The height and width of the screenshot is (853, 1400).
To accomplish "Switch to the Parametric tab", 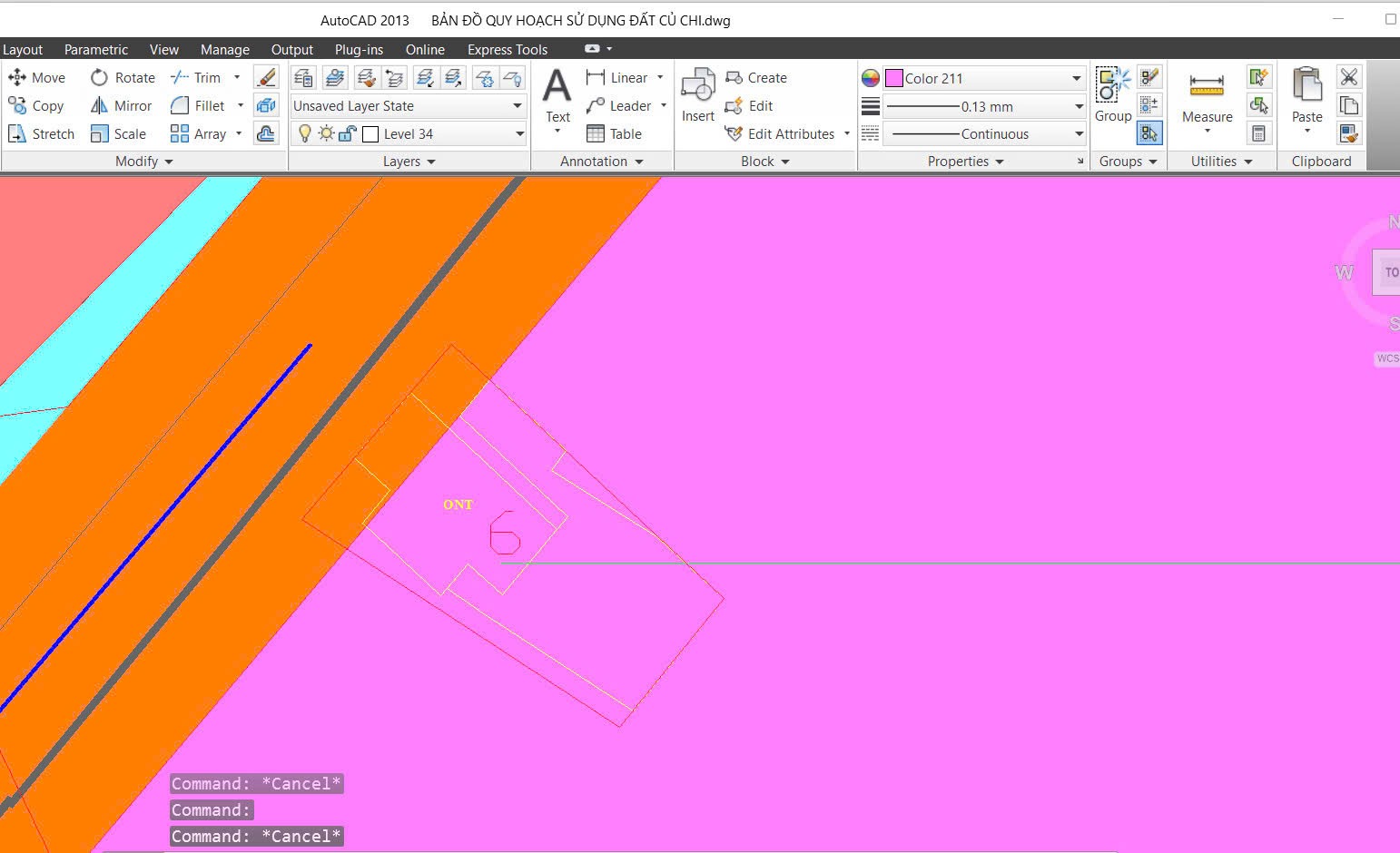I will [96, 50].
